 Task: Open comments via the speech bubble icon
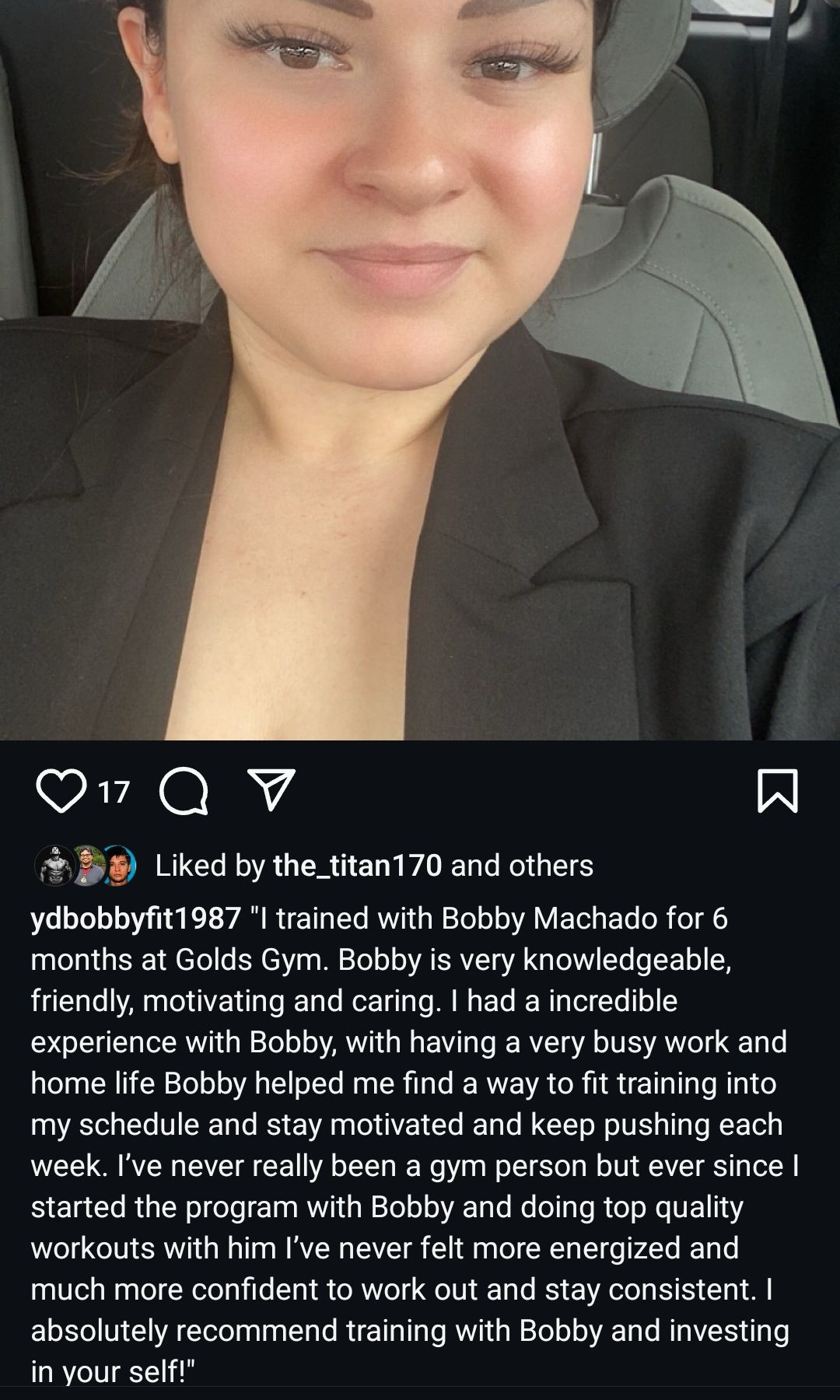pyautogui.click(x=184, y=791)
